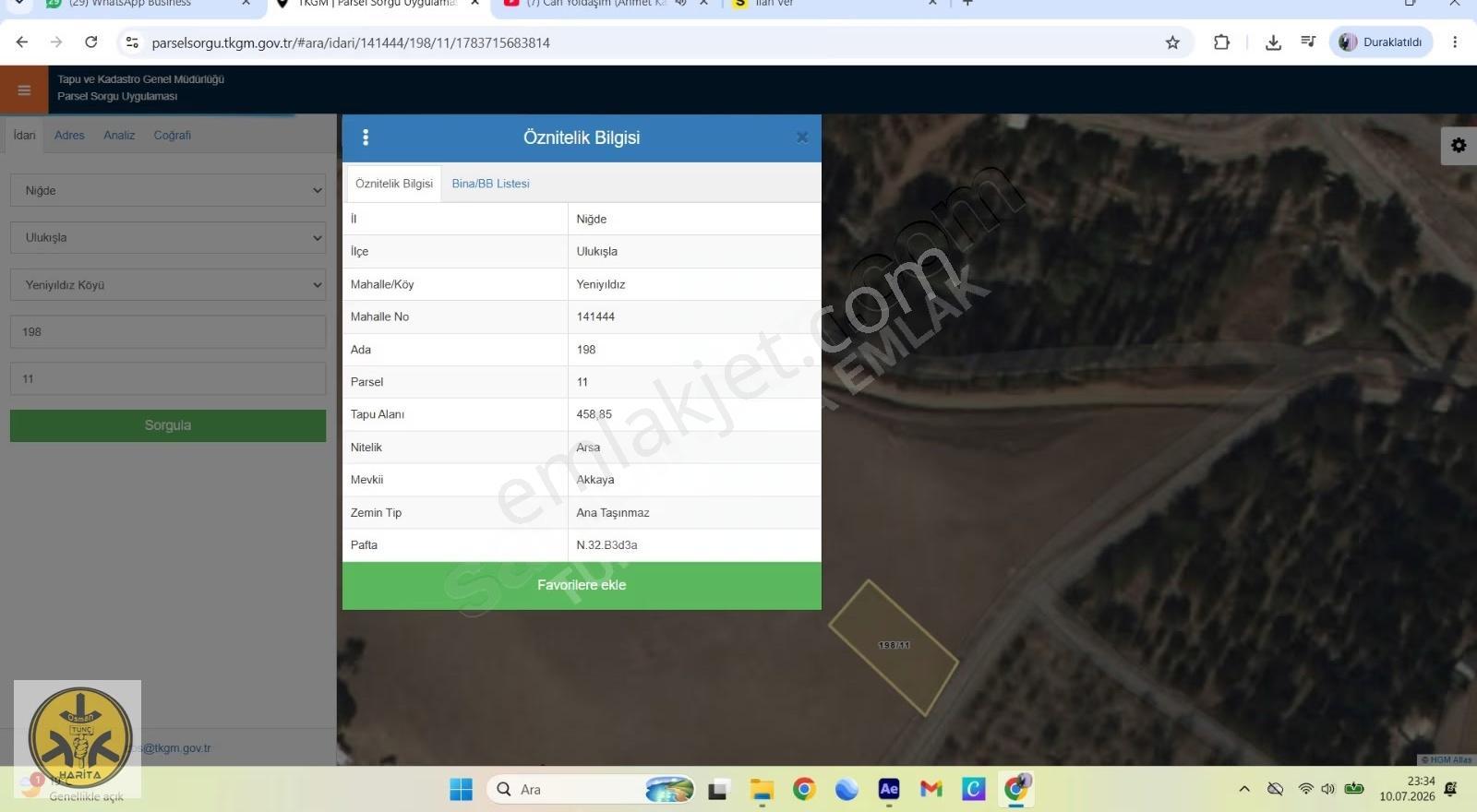Click the Favorilere ekle button
The width and height of the screenshot is (1477, 812).
tap(582, 585)
